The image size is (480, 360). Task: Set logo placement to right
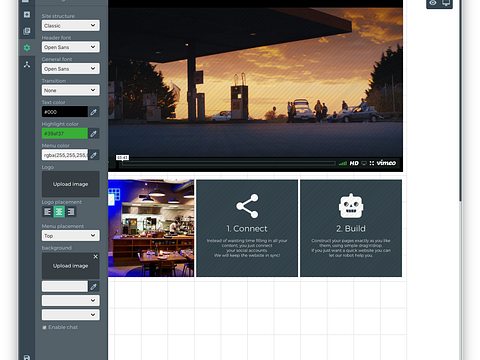click(x=71, y=212)
